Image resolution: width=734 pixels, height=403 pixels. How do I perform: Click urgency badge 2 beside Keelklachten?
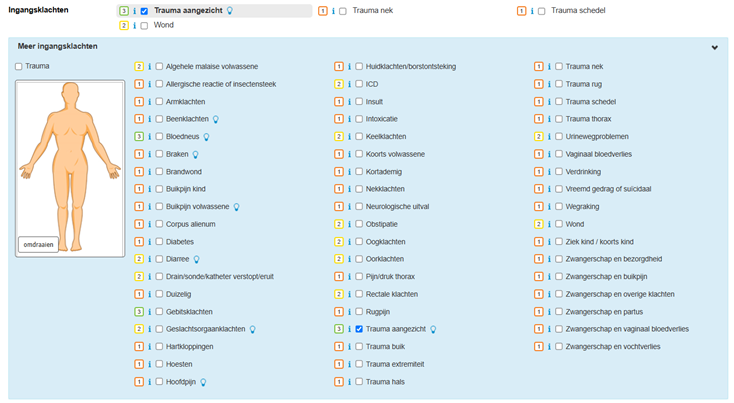(339, 137)
